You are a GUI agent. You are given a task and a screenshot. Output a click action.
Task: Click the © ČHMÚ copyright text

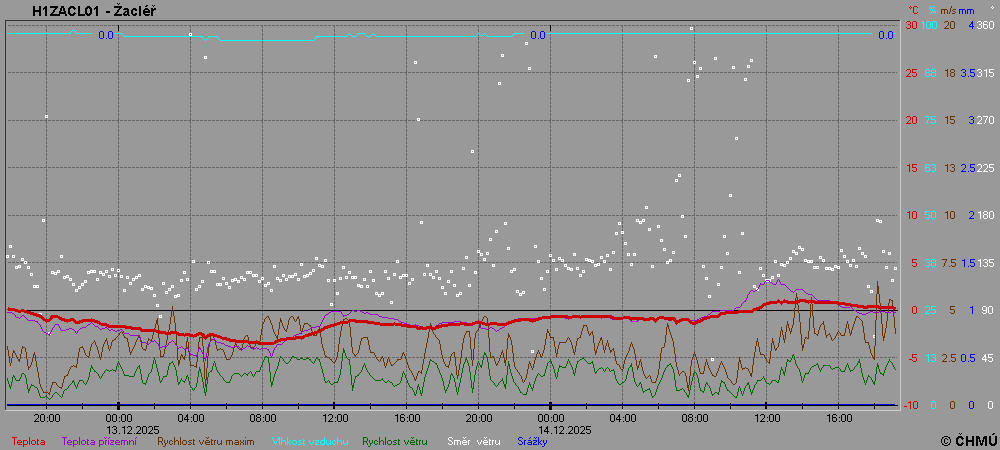[x=968, y=440]
